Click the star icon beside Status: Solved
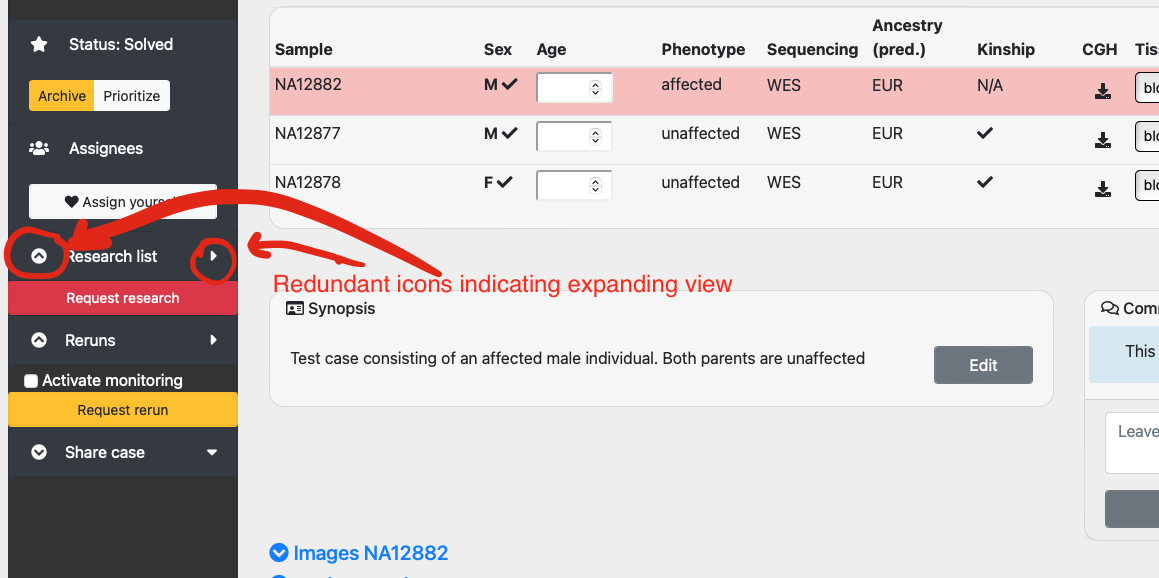This screenshot has height=578, width=1159. (38, 44)
